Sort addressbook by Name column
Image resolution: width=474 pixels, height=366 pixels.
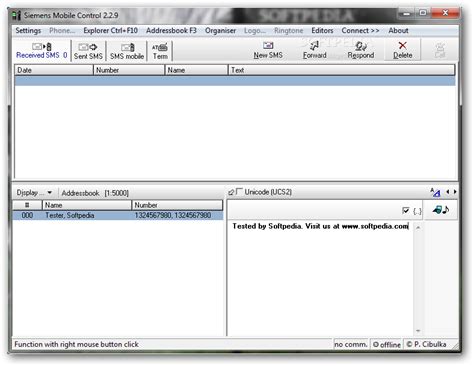[87, 205]
